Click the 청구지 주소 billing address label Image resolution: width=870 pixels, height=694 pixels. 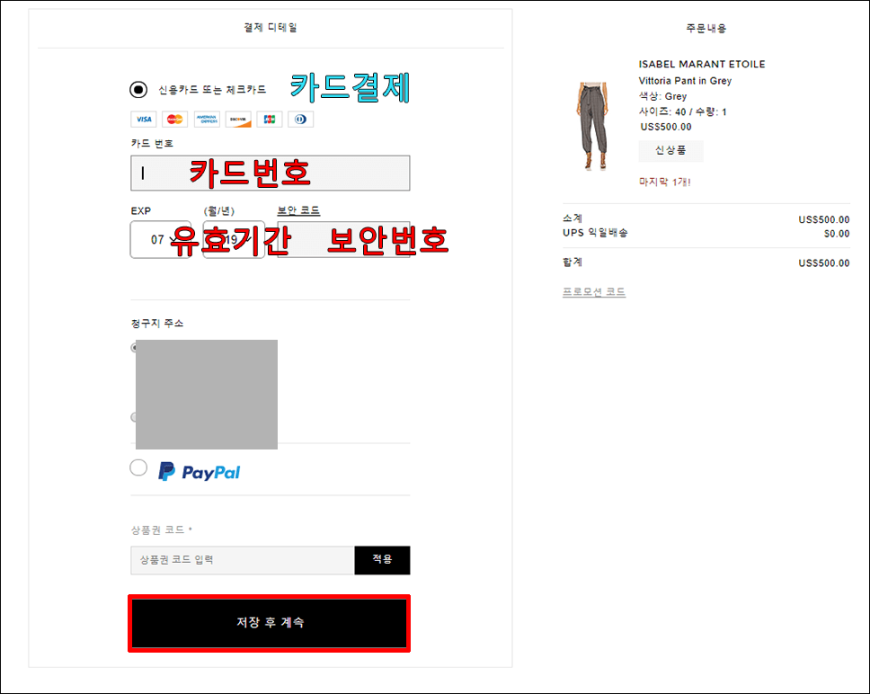click(x=157, y=323)
